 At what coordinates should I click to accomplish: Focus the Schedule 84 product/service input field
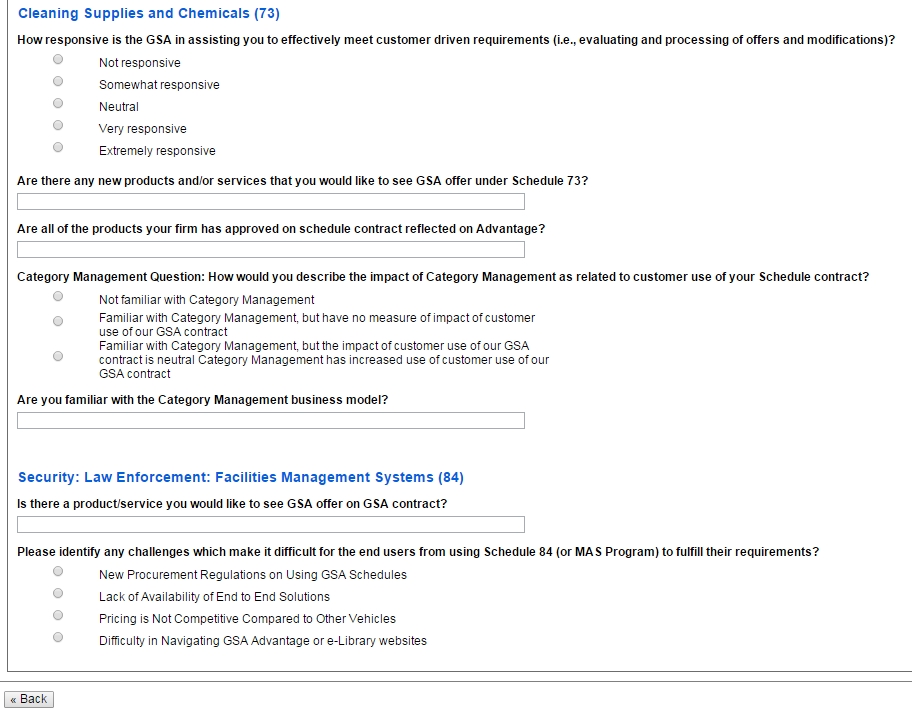[271, 525]
